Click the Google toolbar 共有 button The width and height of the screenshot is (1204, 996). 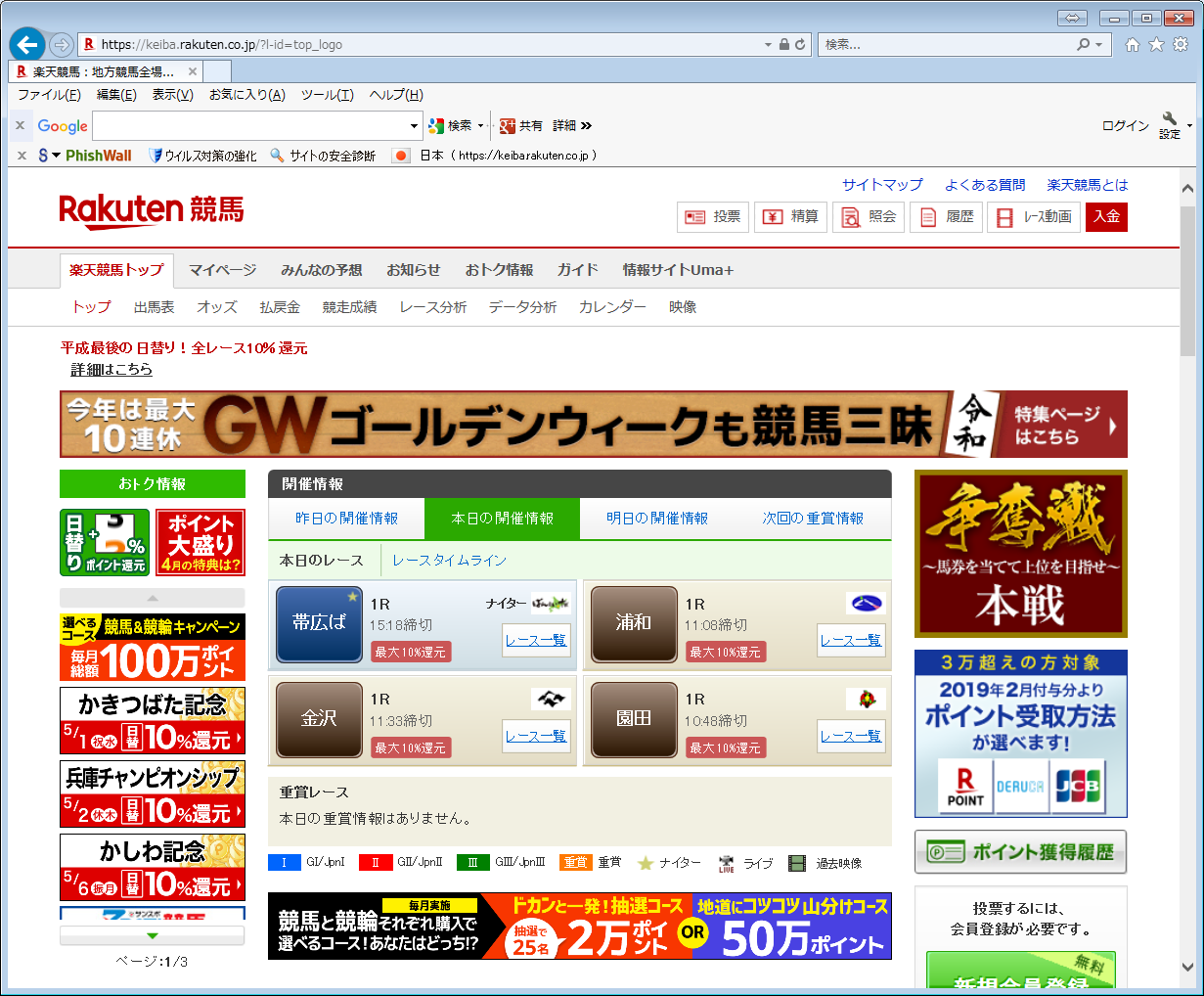tap(520, 126)
